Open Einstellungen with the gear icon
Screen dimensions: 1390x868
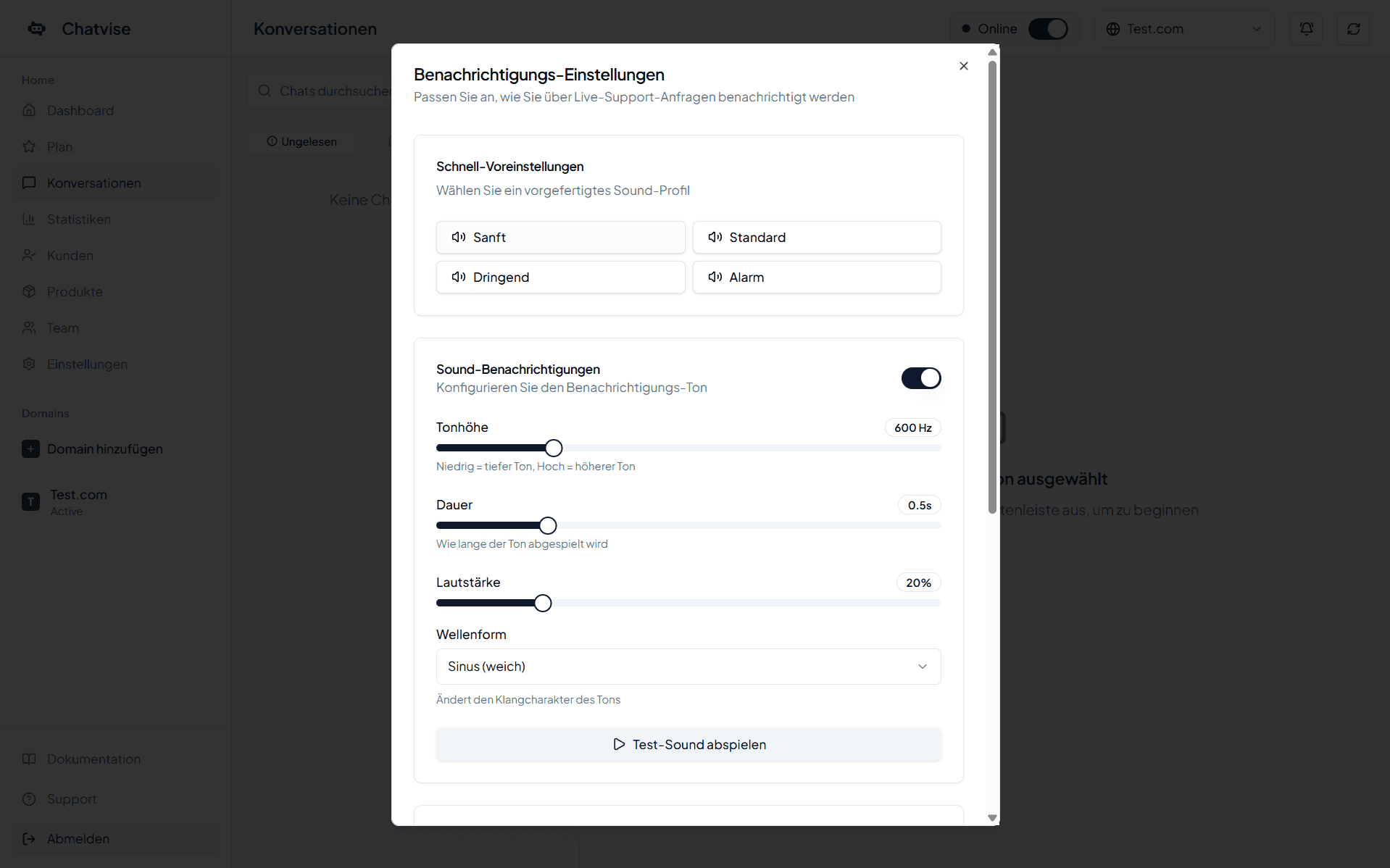pos(29,364)
